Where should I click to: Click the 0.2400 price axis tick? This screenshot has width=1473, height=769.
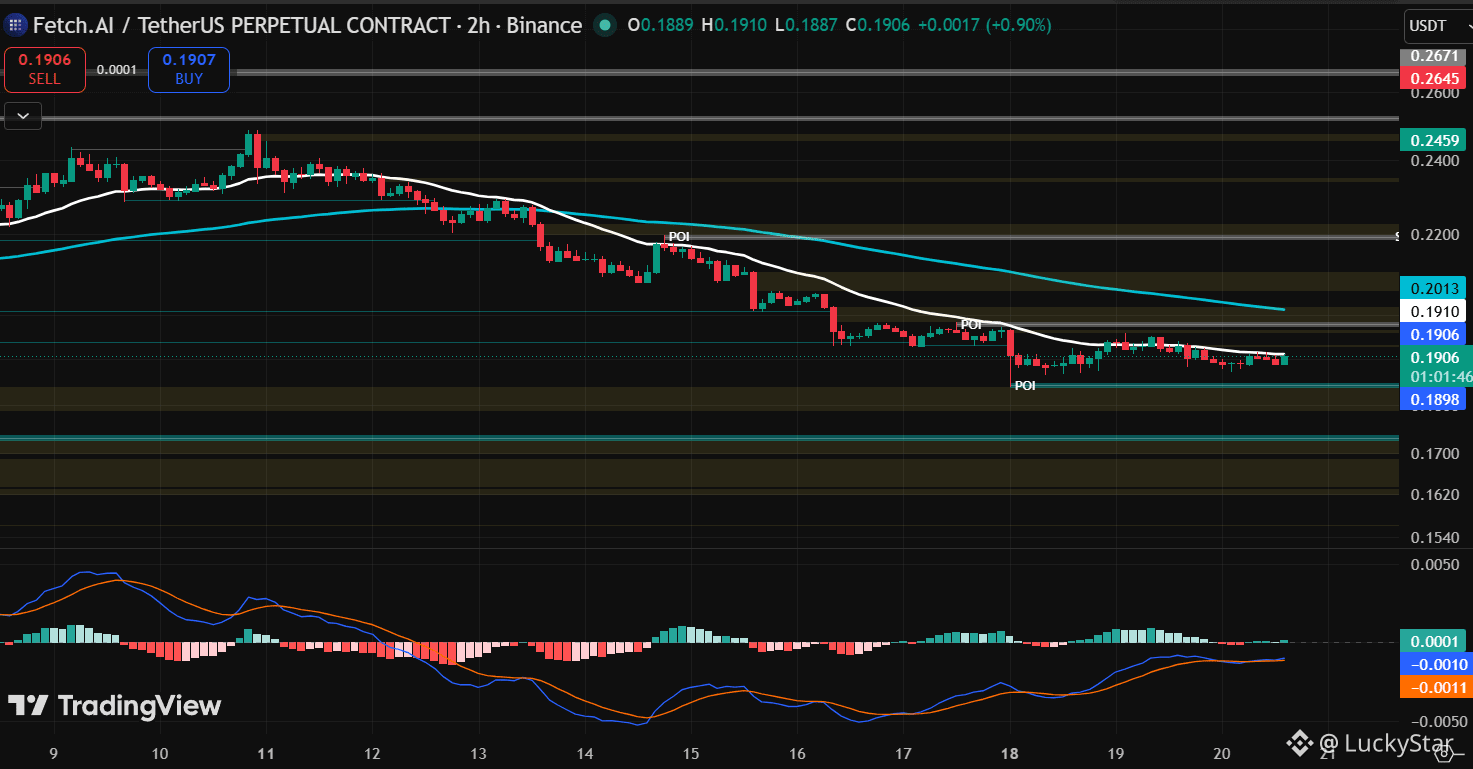click(x=1435, y=160)
